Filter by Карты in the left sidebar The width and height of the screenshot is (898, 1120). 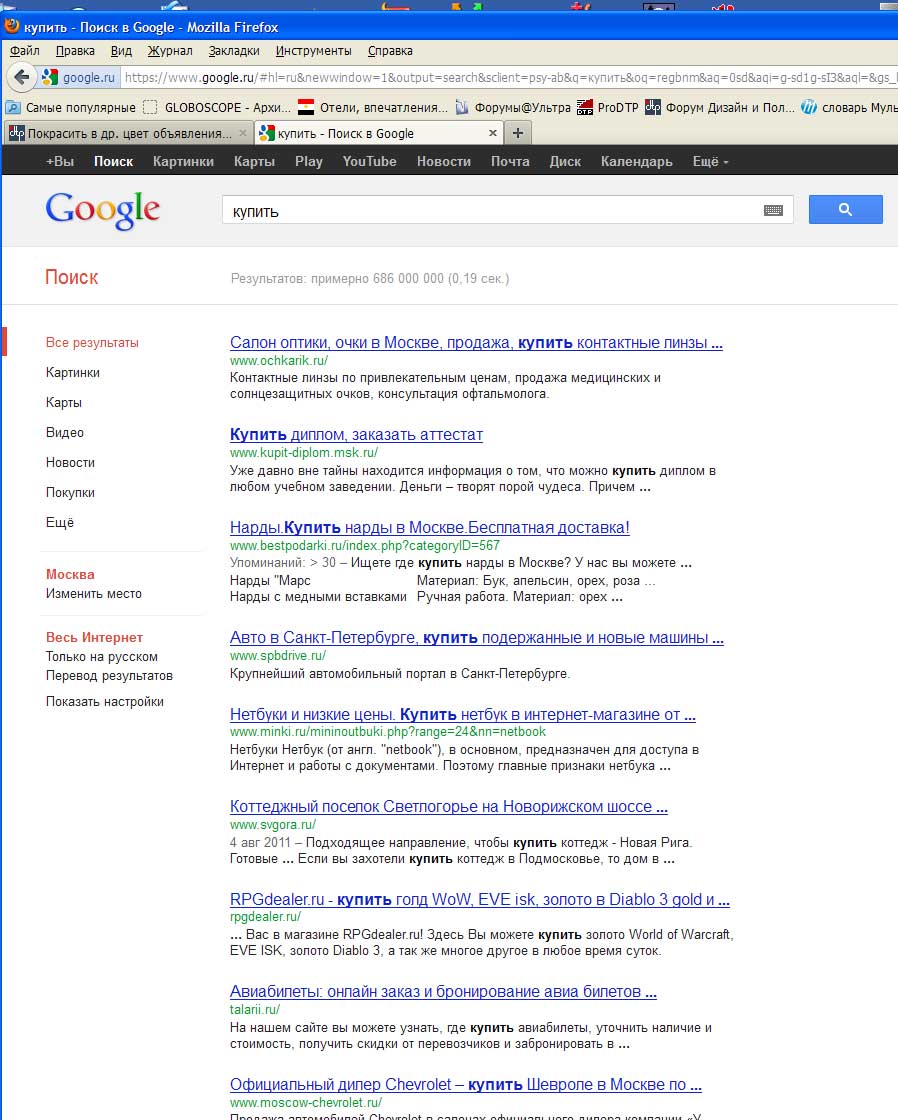64,403
